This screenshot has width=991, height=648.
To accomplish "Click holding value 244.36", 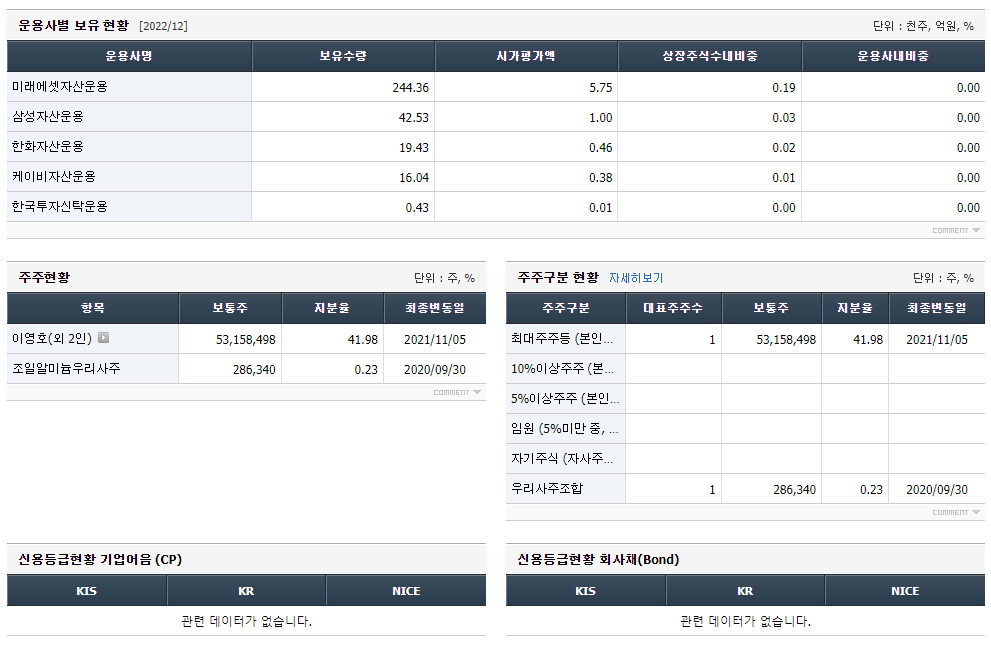I will [410, 88].
